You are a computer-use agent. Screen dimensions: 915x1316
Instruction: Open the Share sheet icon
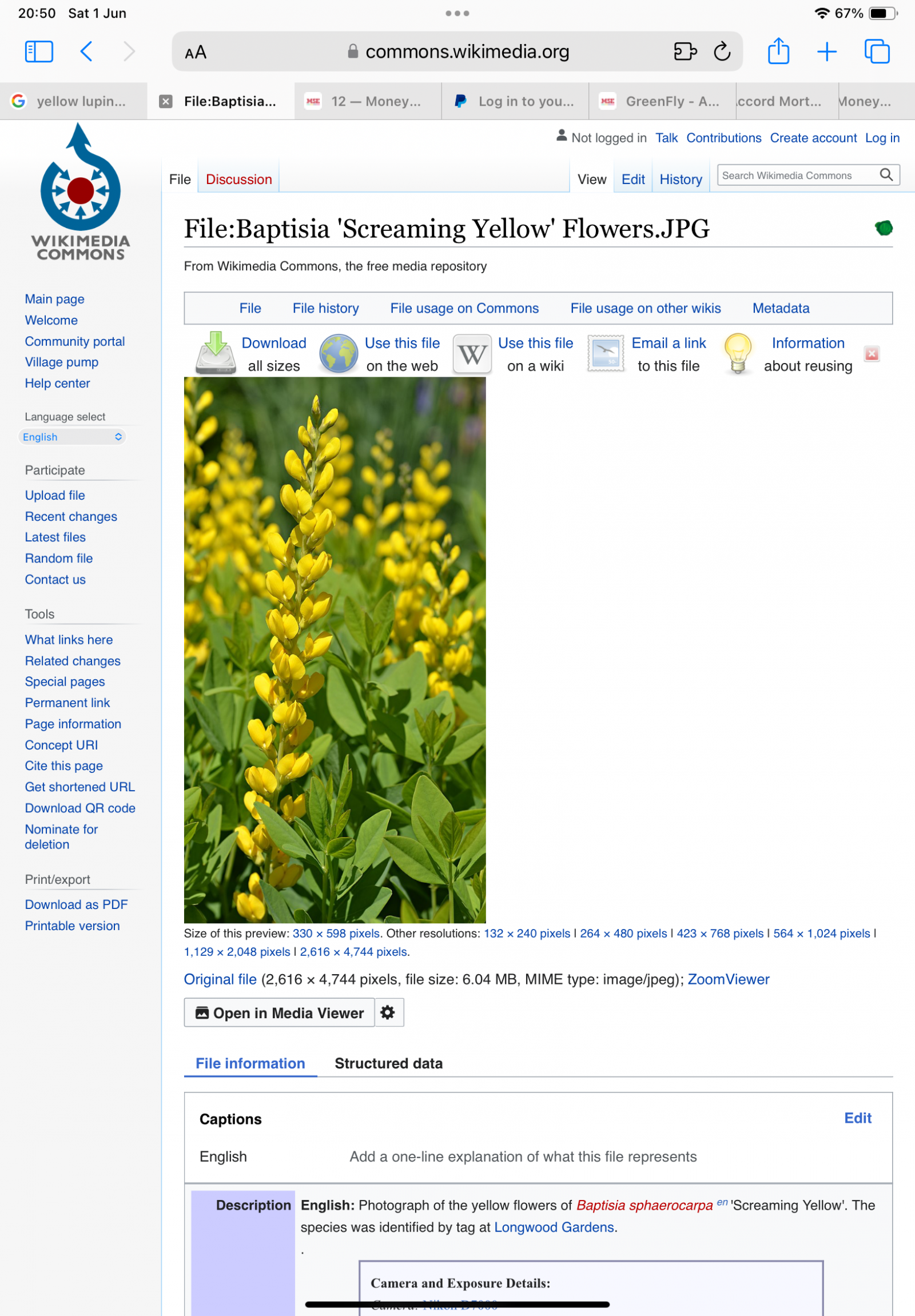pyautogui.click(x=778, y=51)
